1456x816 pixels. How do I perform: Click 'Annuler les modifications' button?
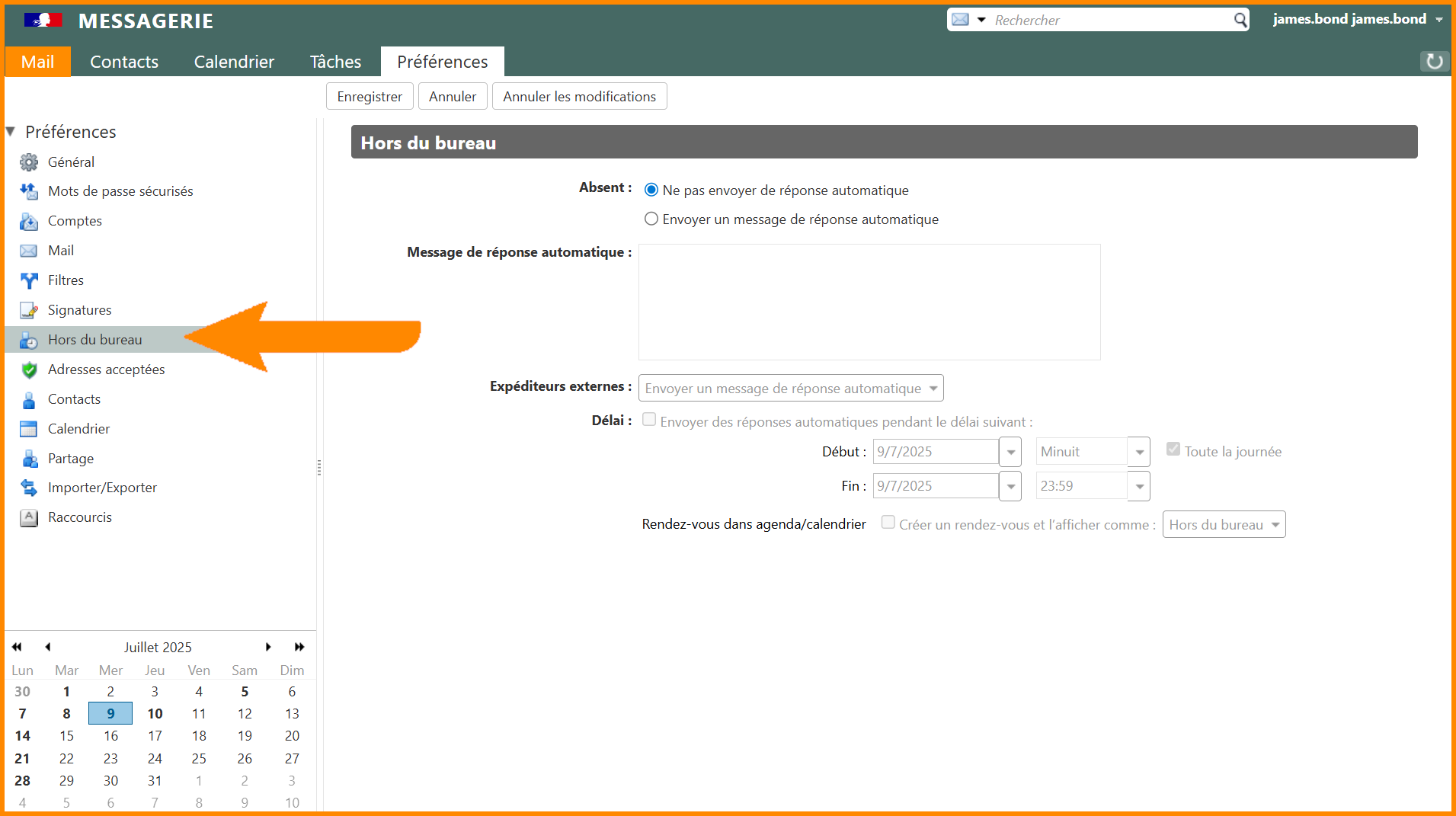coord(579,97)
